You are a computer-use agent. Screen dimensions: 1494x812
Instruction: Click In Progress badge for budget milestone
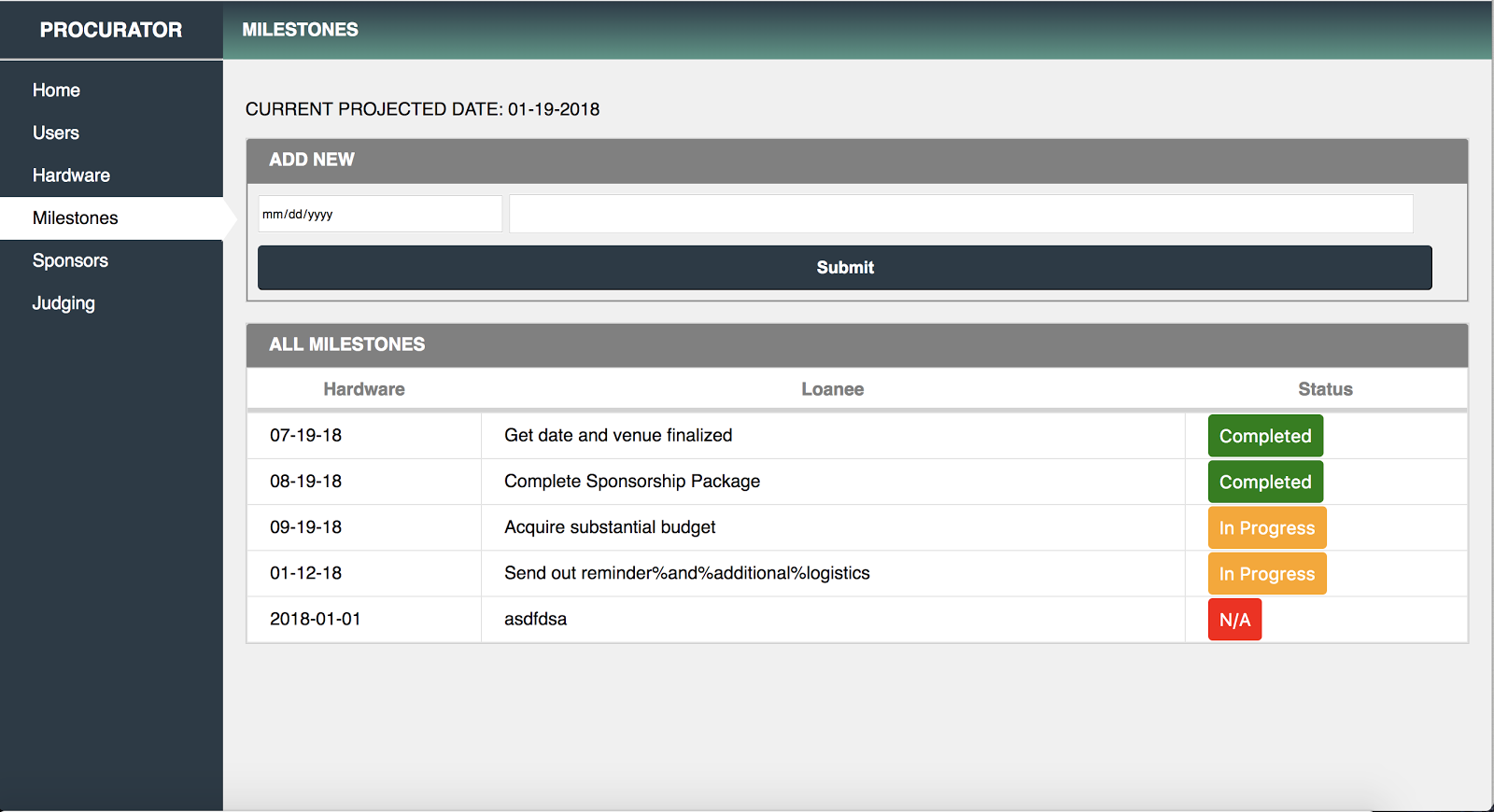1266,527
